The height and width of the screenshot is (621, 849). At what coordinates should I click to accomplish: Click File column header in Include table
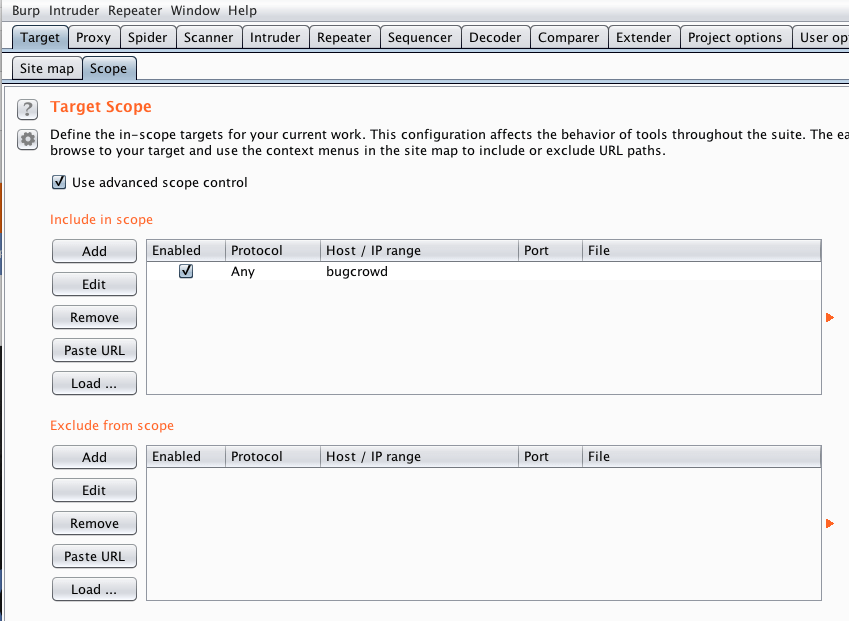click(702, 251)
